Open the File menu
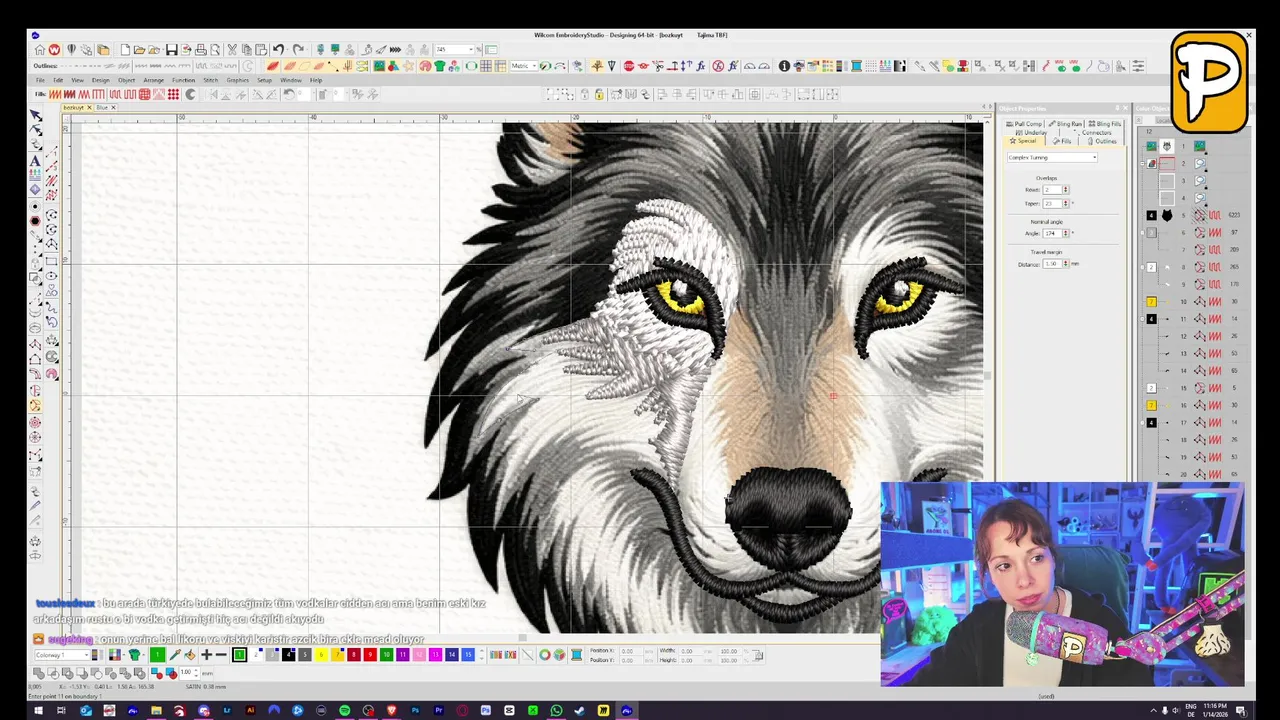 40,80
